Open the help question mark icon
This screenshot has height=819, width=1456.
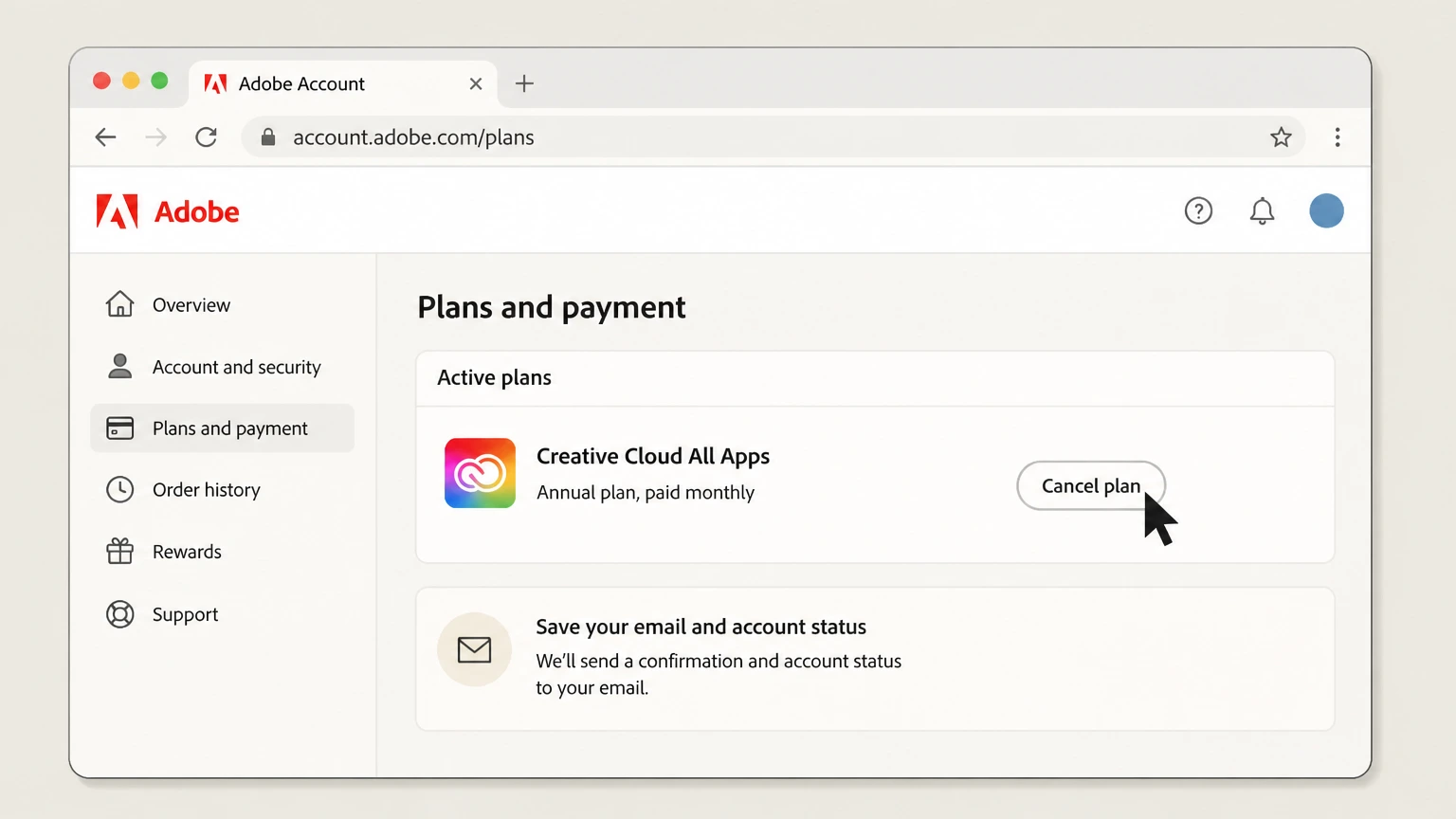point(1198,210)
